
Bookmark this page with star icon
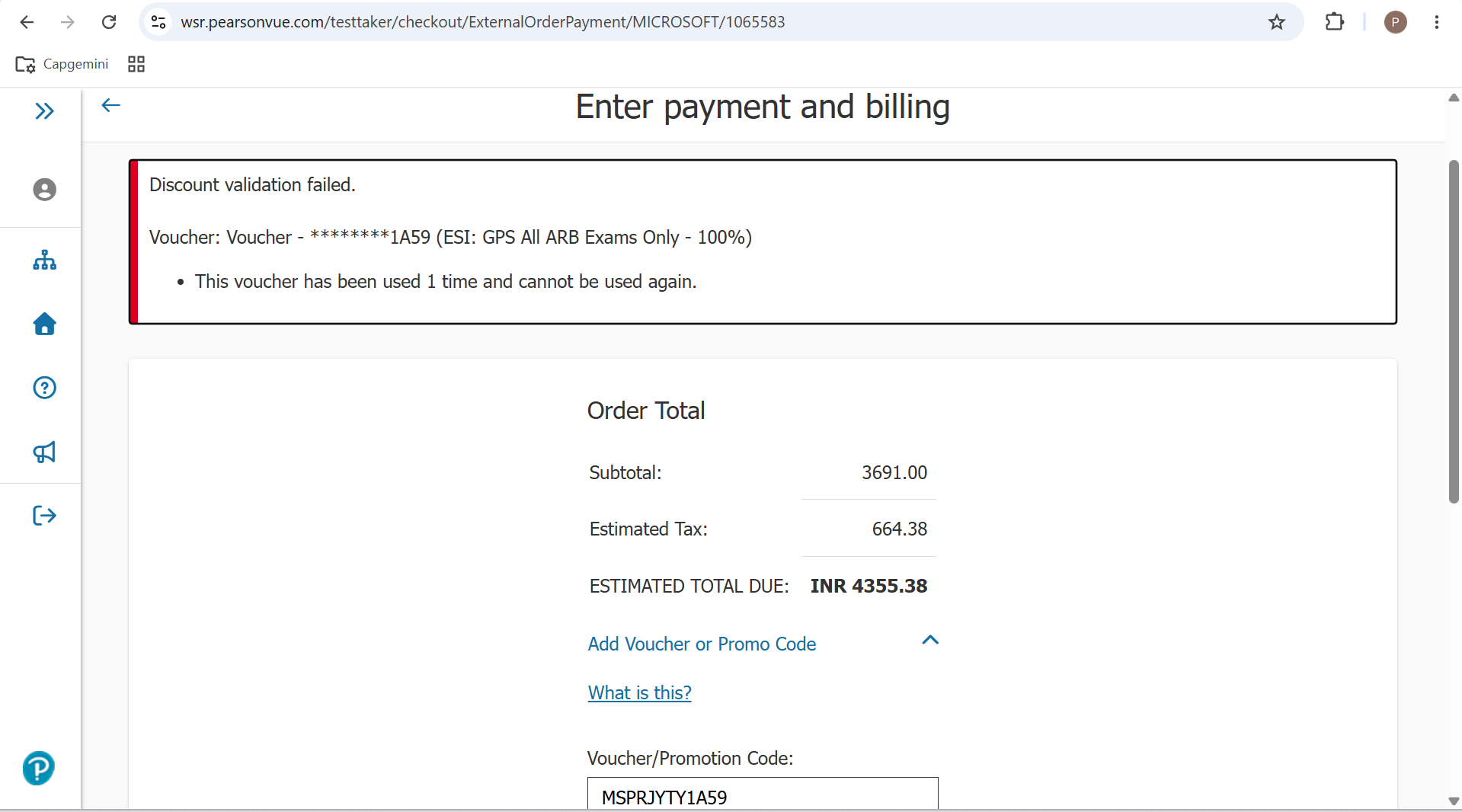(x=1277, y=22)
